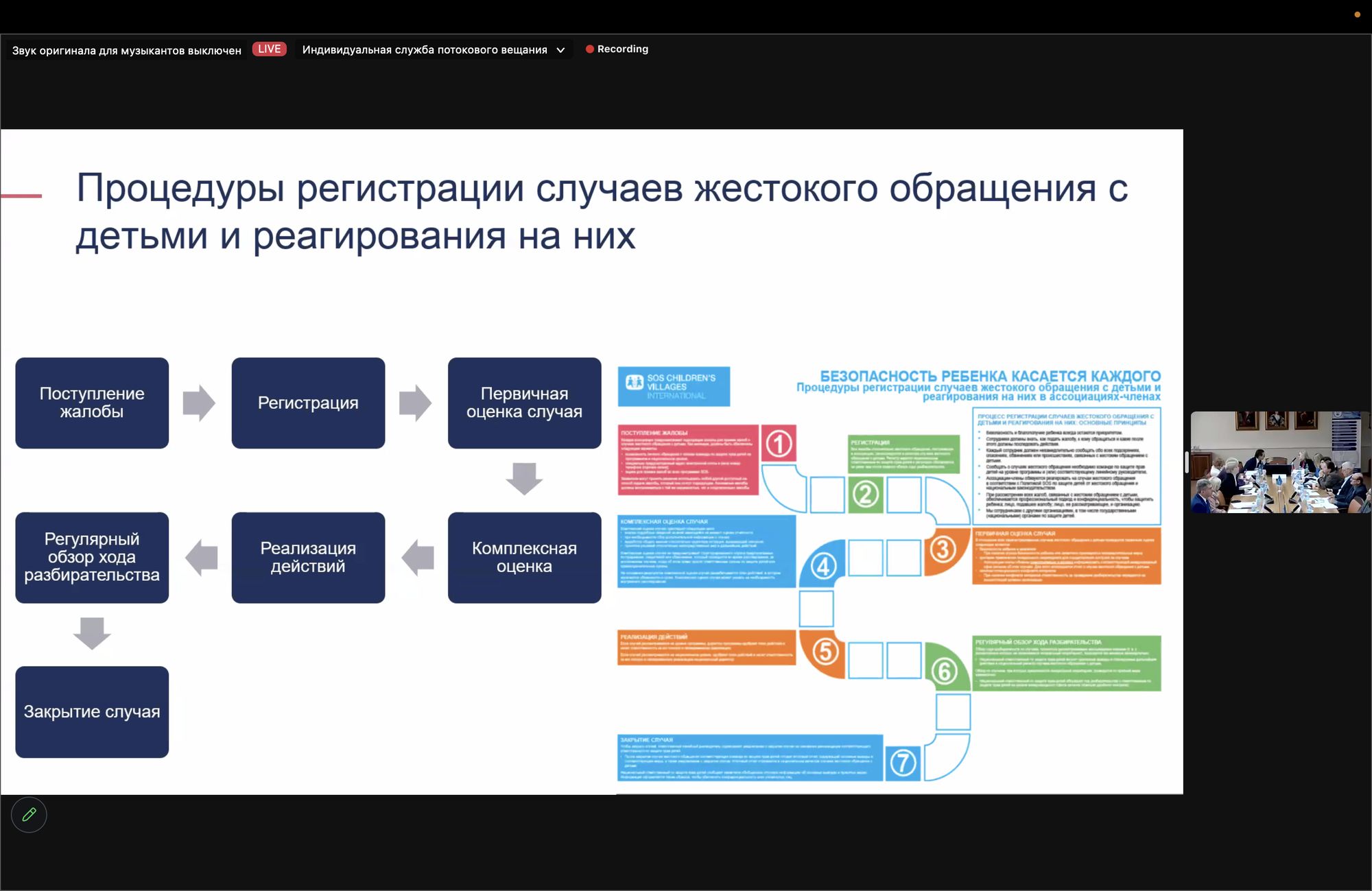Click the resize handle beside the video thumbnail
1372x891 pixels.
coord(1187,462)
